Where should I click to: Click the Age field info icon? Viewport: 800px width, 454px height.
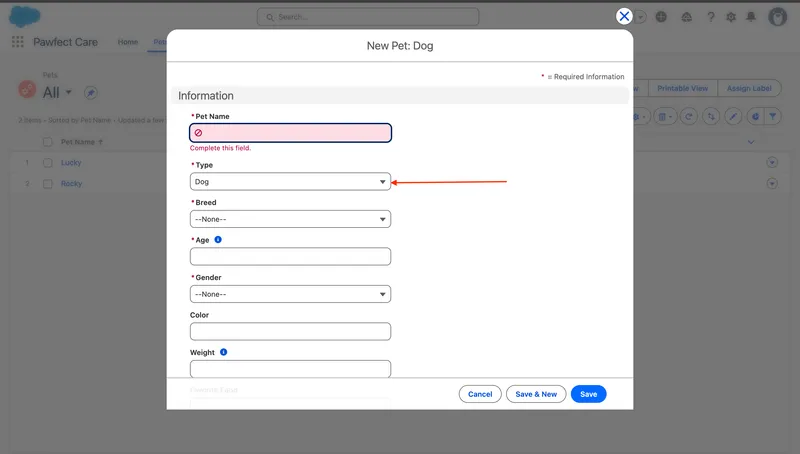click(218, 240)
